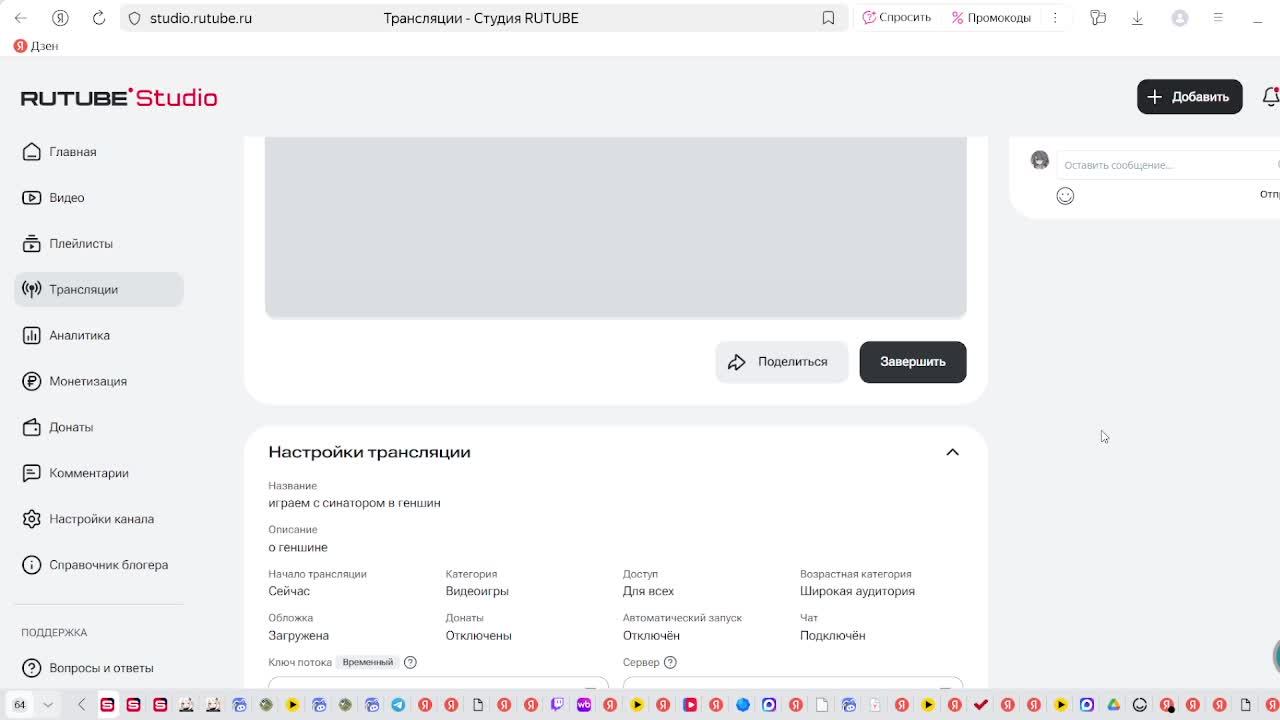This screenshot has height=720, width=1280.
Task: Click the Подключён chat status
Action: 832,635
